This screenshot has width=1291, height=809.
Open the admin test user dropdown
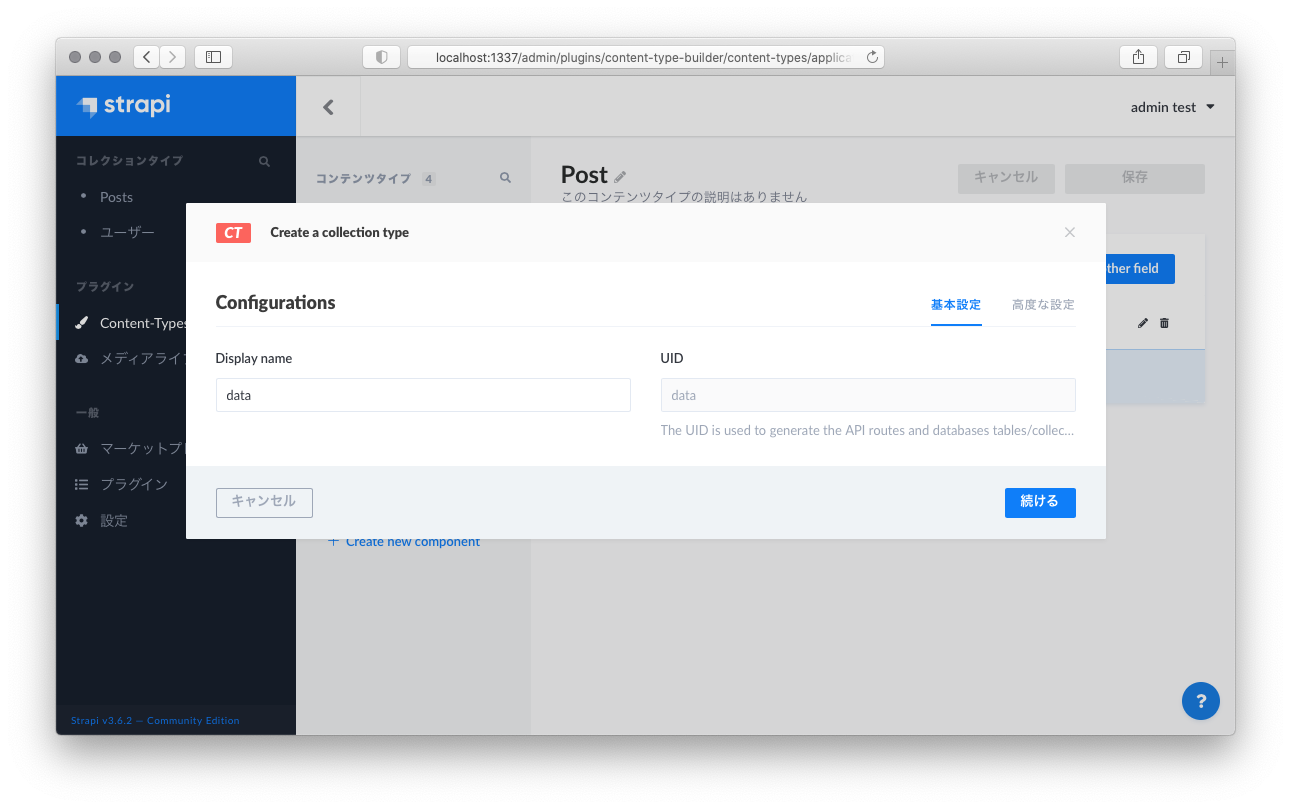click(x=1172, y=107)
